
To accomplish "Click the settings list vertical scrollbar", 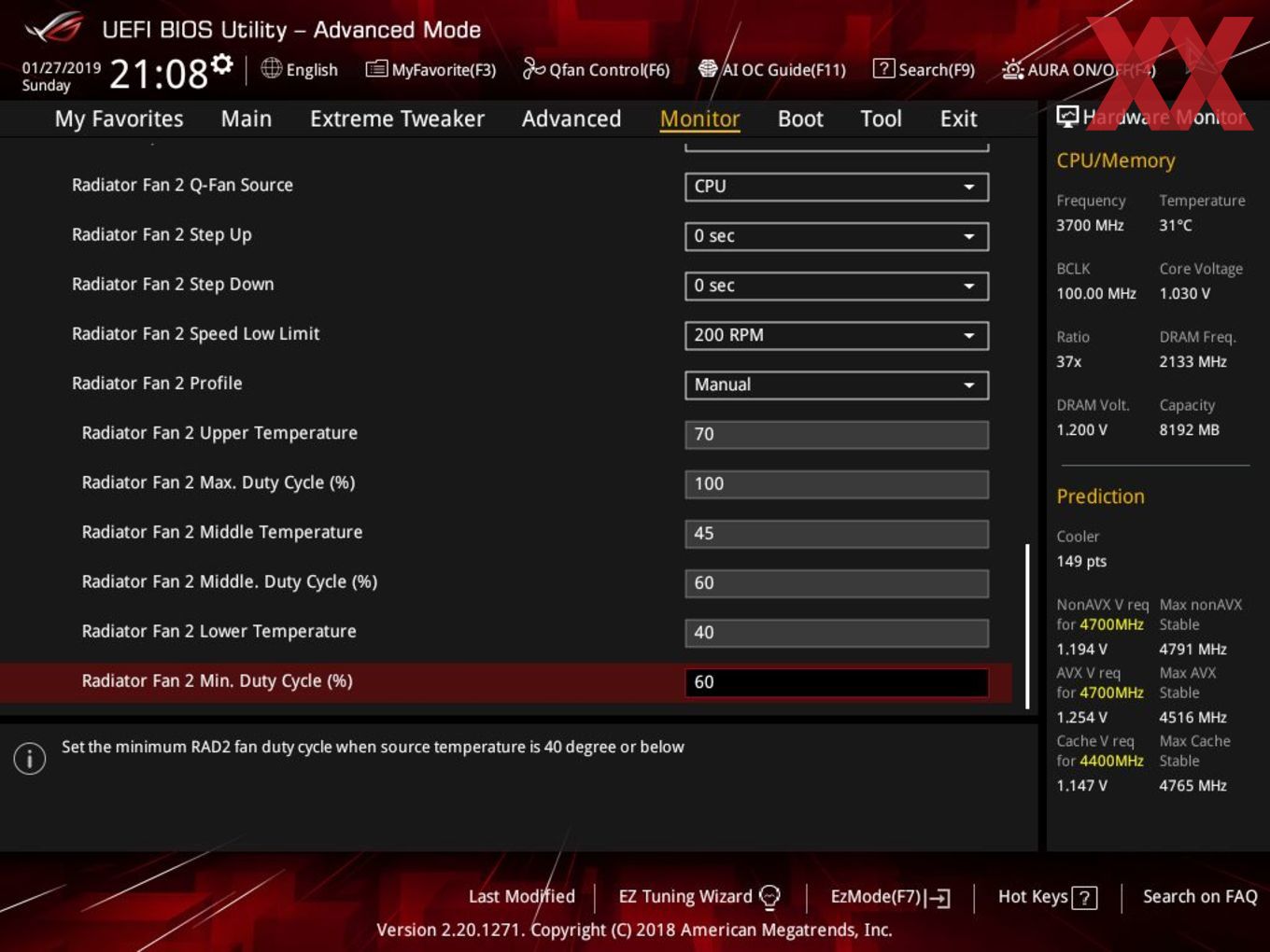I will (x=1027, y=626).
